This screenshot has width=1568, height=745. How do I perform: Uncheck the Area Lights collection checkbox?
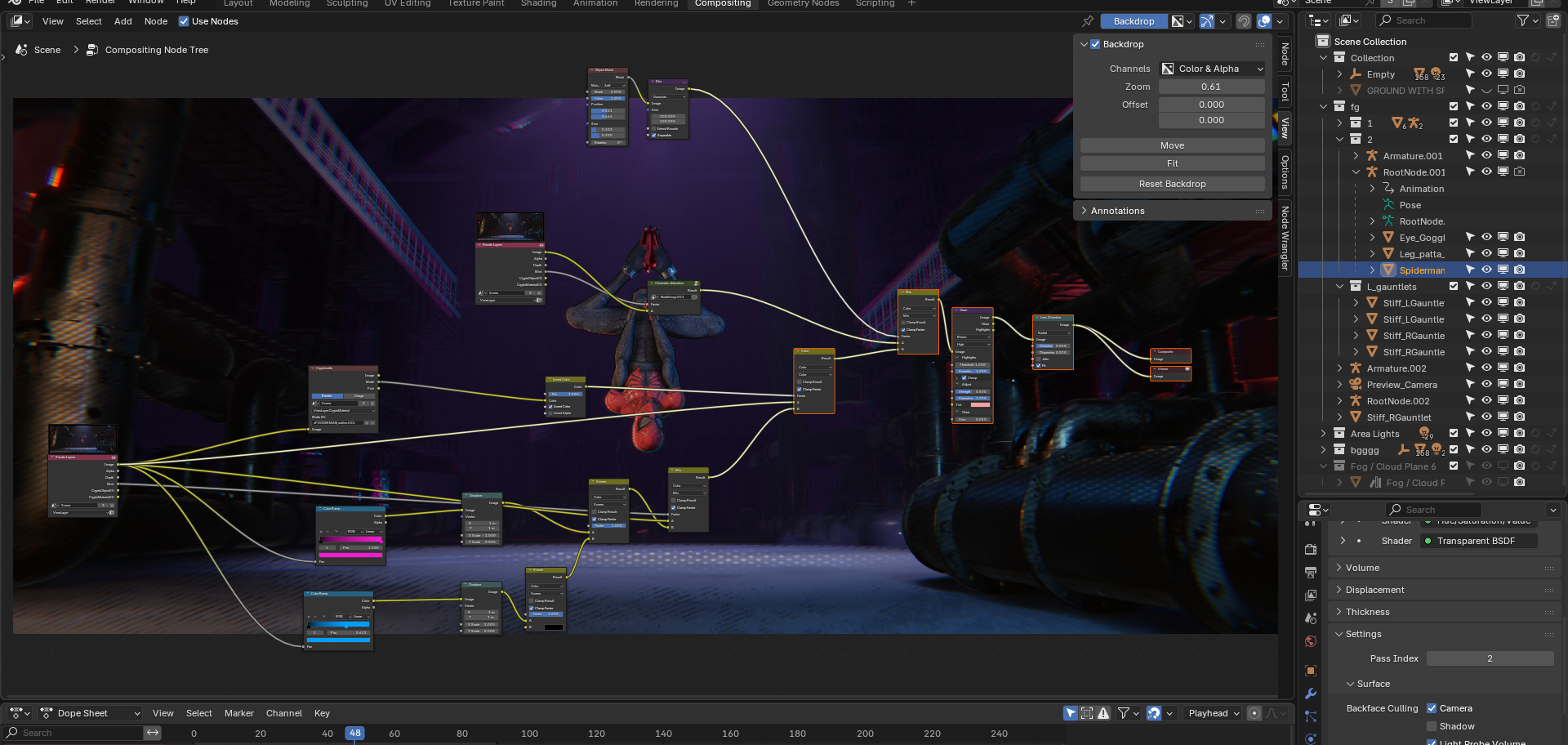pos(1454,433)
